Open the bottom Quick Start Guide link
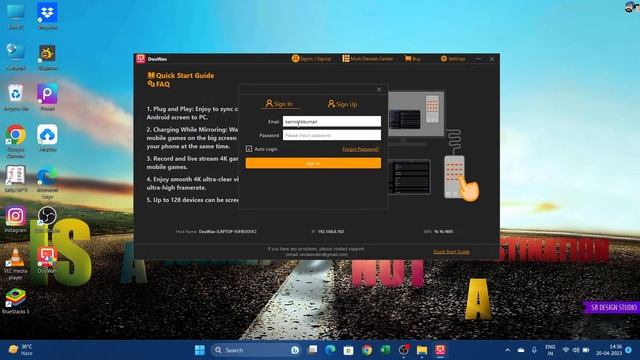The image size is (640, 360). (451, 251)
